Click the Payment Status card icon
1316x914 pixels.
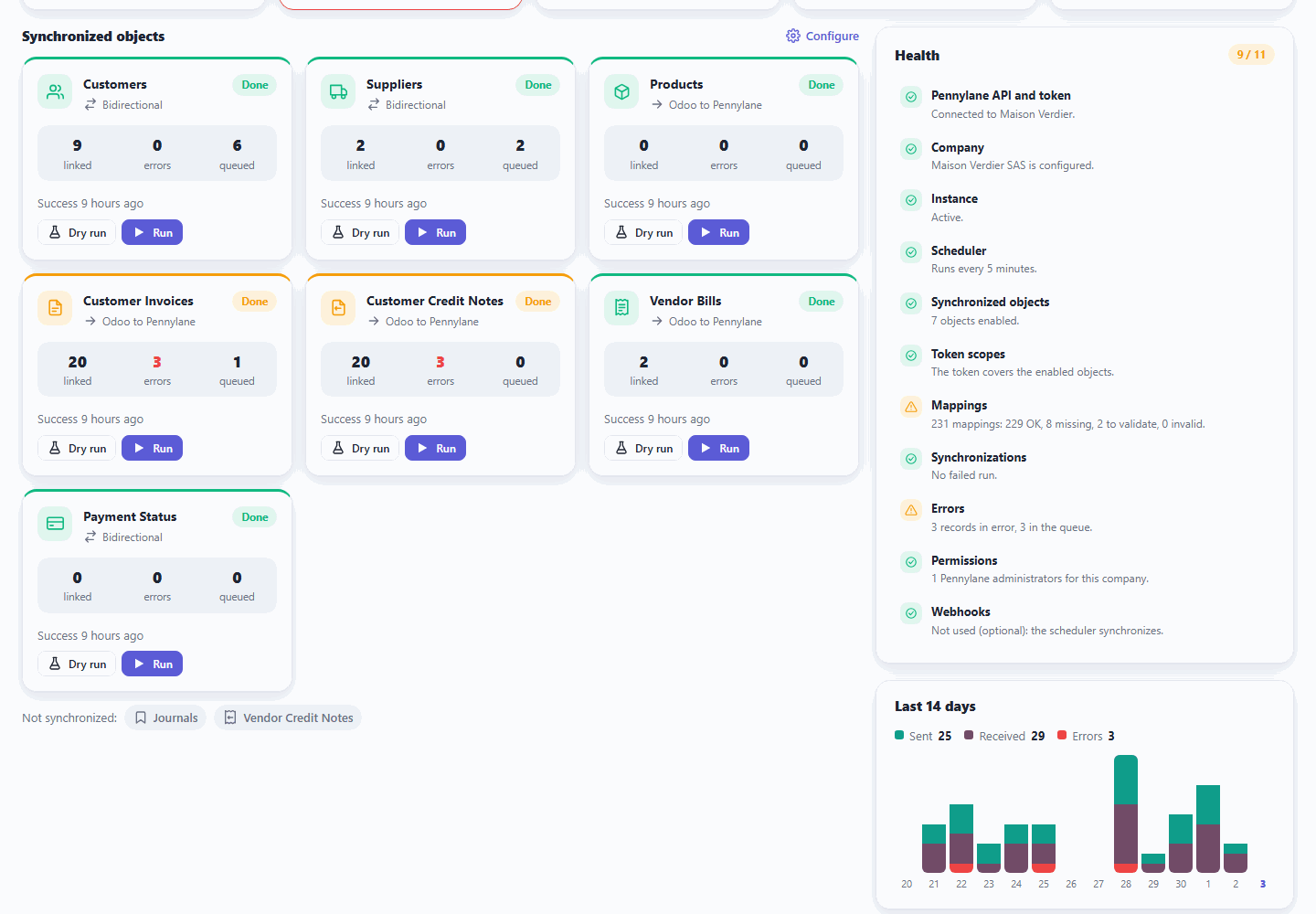coord(55,524)
